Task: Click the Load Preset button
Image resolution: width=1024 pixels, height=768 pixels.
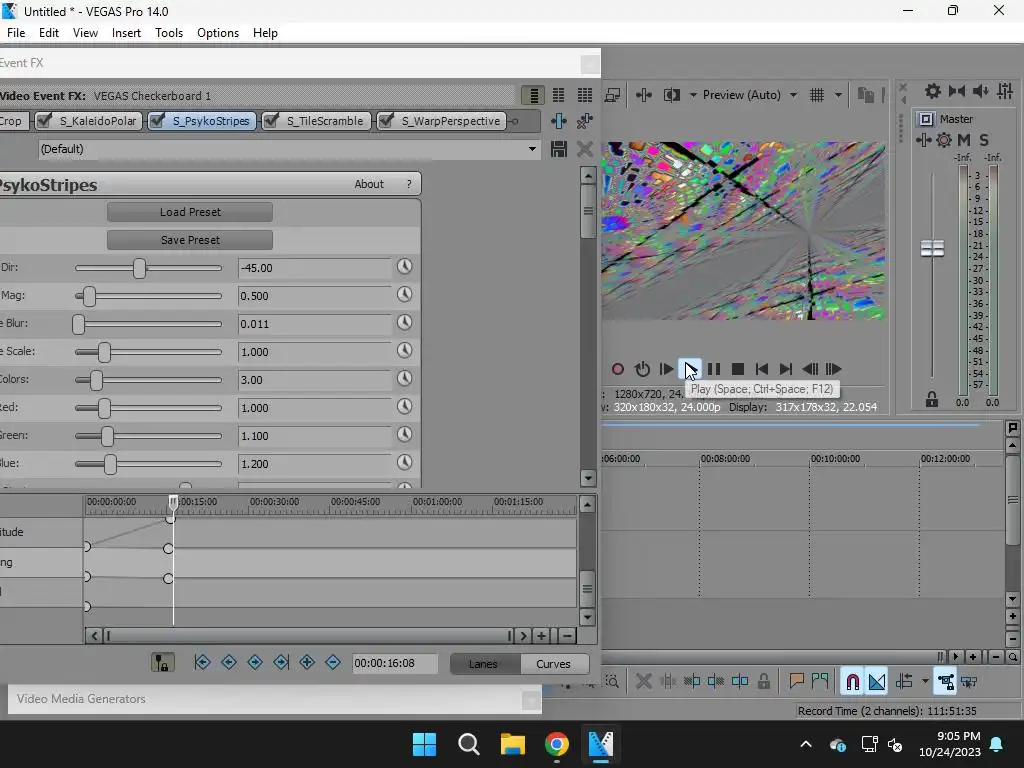Action: point(190,212)
